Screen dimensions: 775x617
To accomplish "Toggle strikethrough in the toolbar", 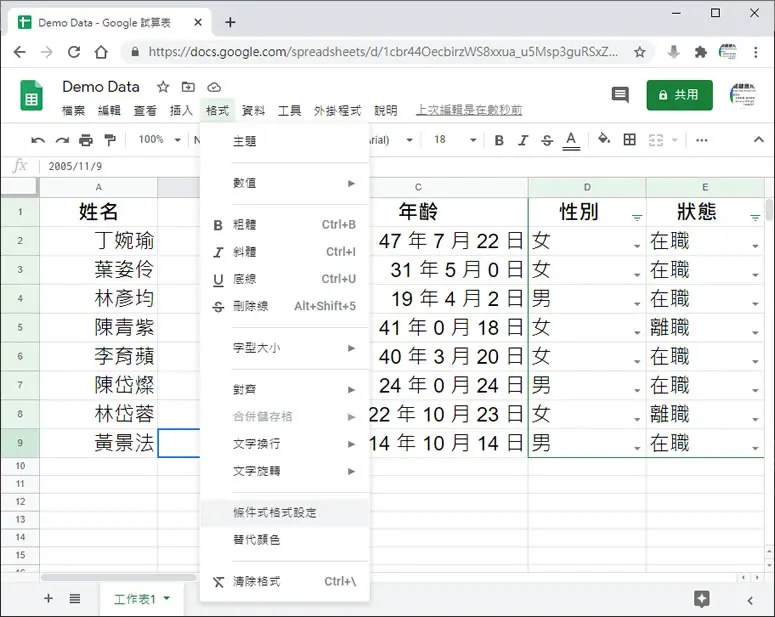I will (x=547, y=140).
